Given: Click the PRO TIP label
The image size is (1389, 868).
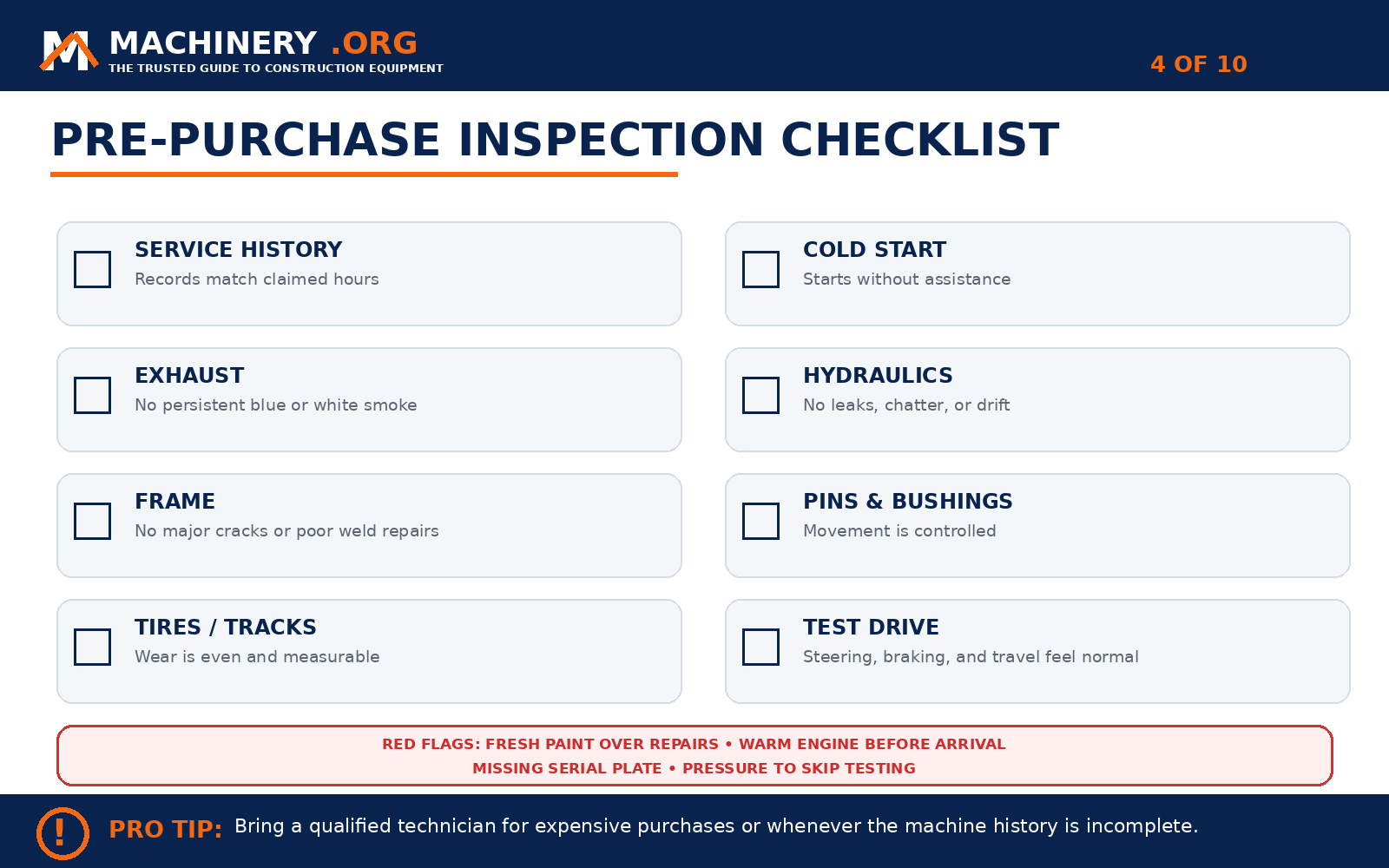Looking at the screenshot, I should click(x=165, y=829).
